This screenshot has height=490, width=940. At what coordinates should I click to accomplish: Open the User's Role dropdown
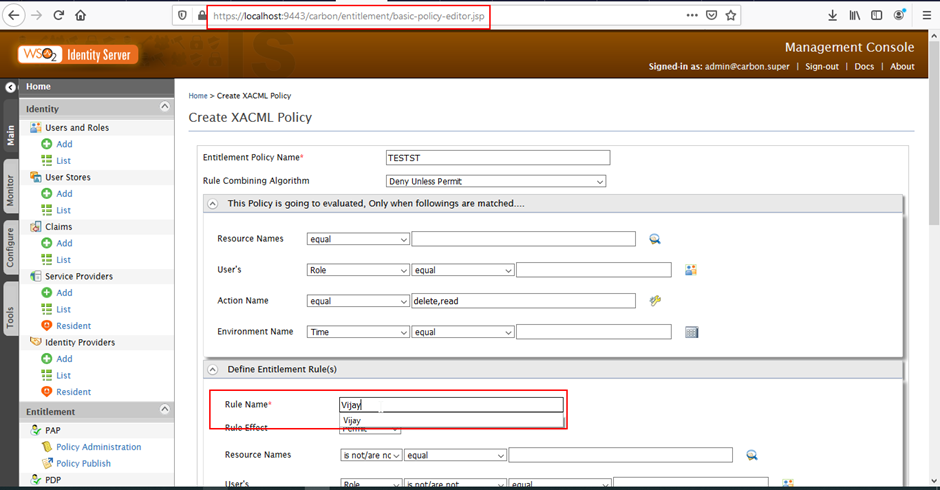[x=358, y=270]
